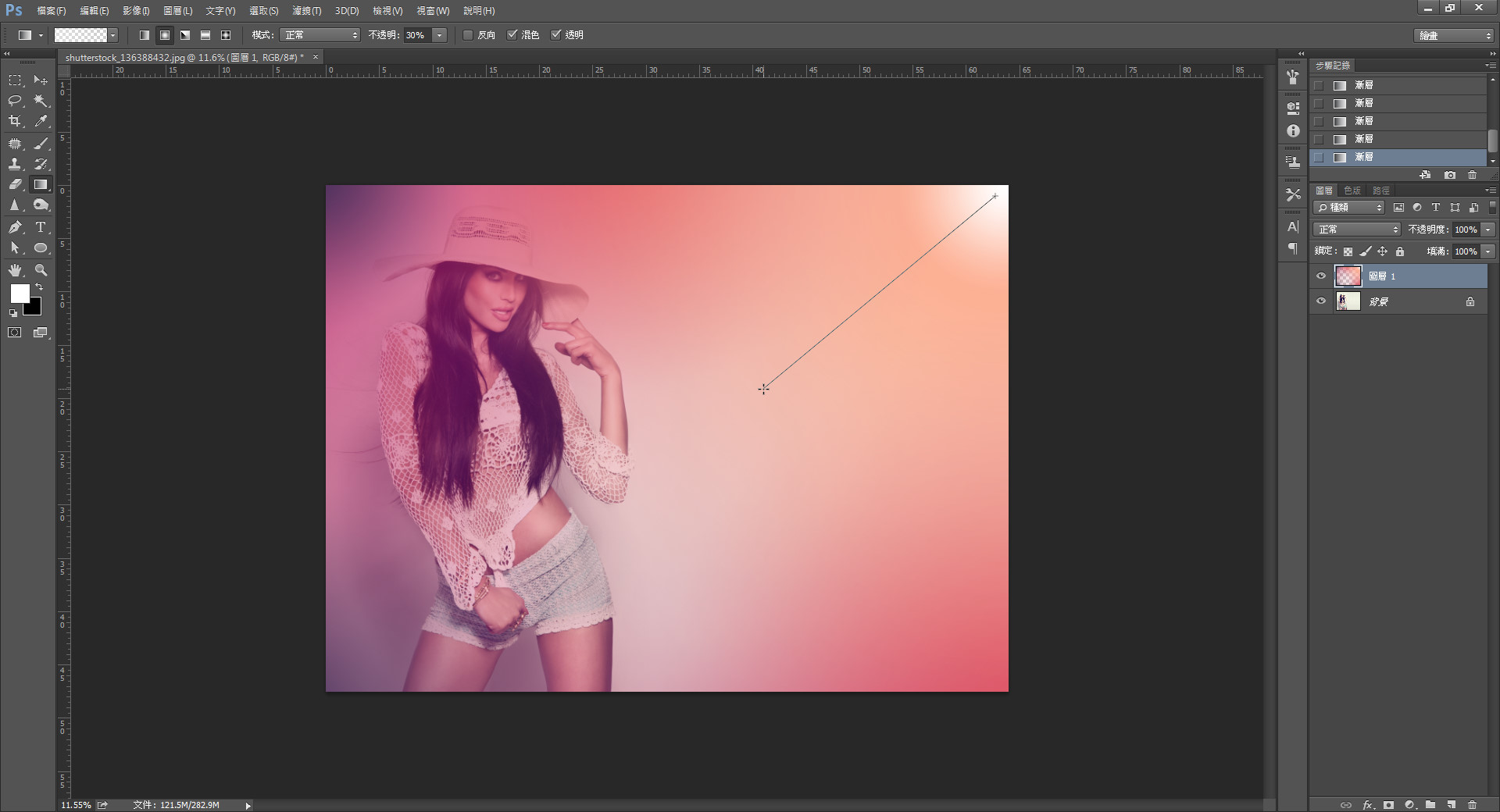Select the Type tool

click(x=41, y=227)
